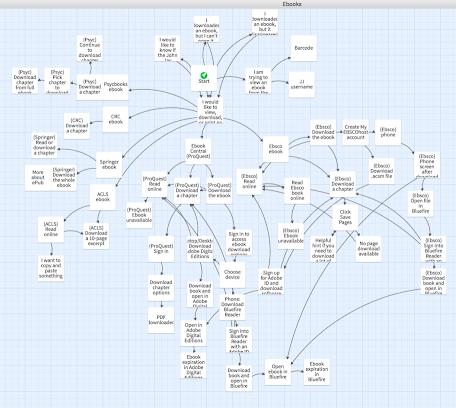
Task: Click the (ProQuest) Read online node
Action: 154,184
